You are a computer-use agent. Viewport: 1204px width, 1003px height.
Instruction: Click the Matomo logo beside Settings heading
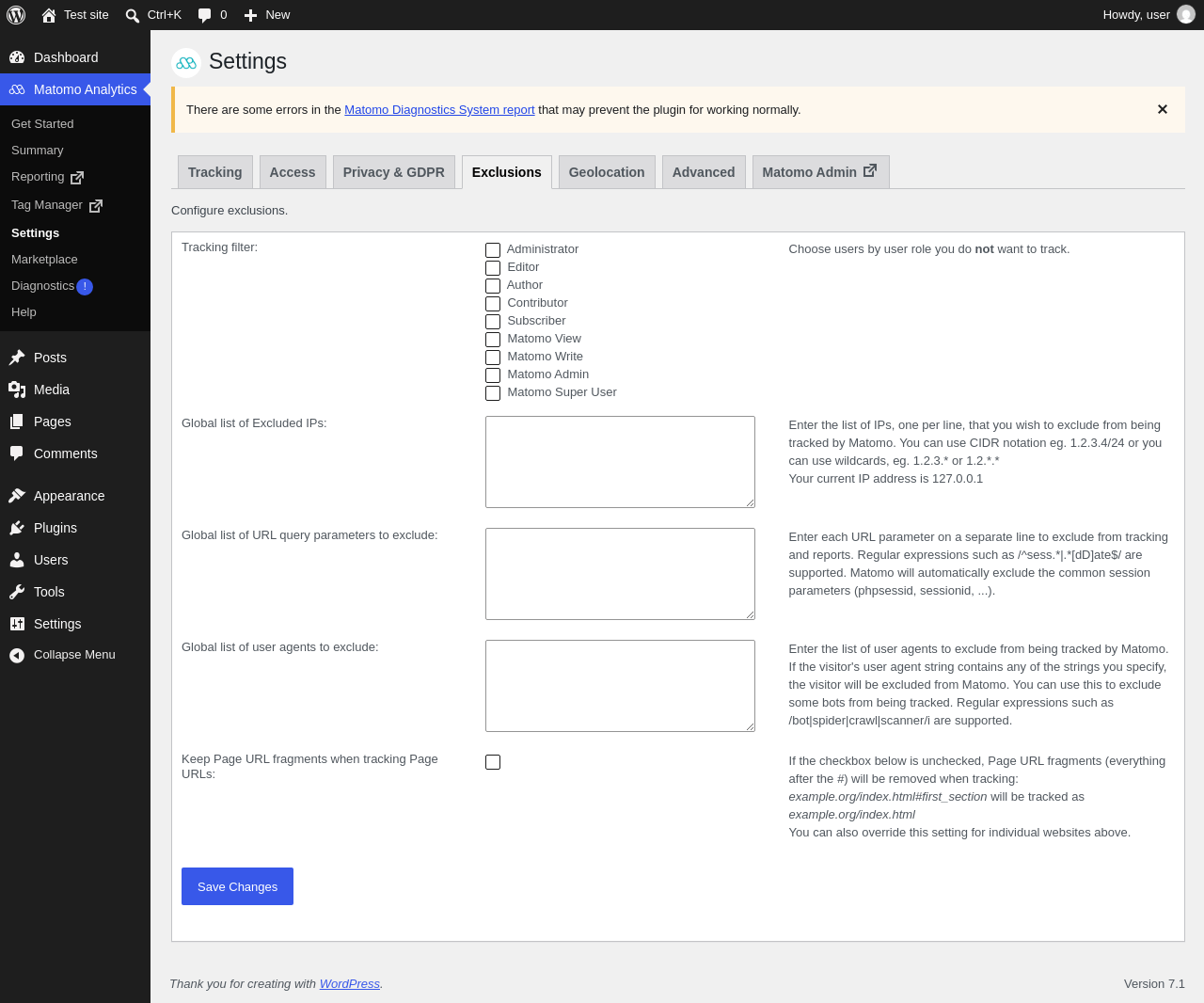186,63
